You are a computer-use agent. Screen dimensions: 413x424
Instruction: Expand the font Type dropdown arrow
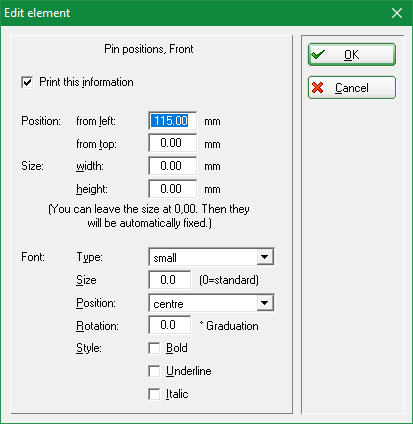[x=265, y=257]
